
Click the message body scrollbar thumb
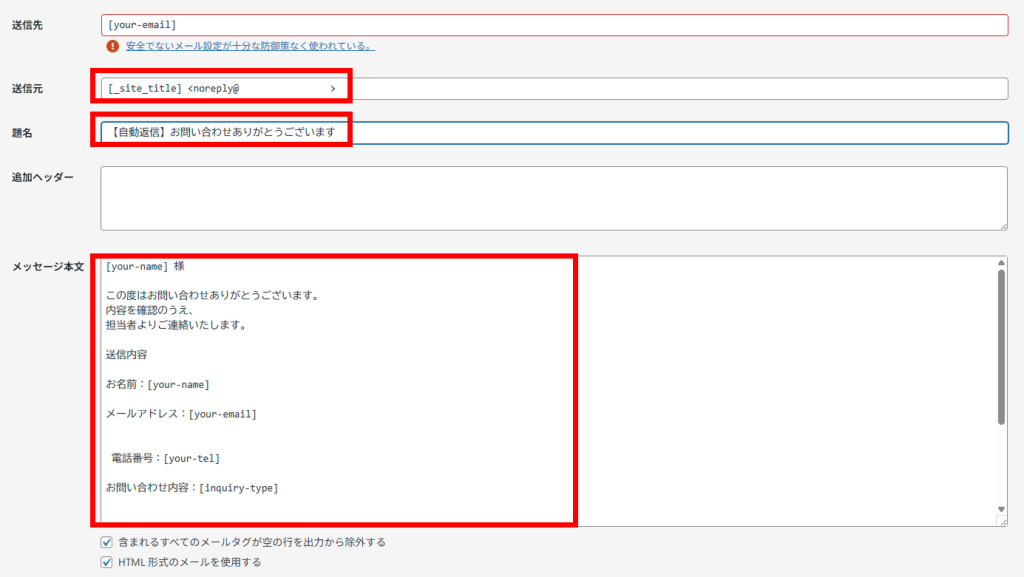pyautogui.click(x=1001, y=345)
